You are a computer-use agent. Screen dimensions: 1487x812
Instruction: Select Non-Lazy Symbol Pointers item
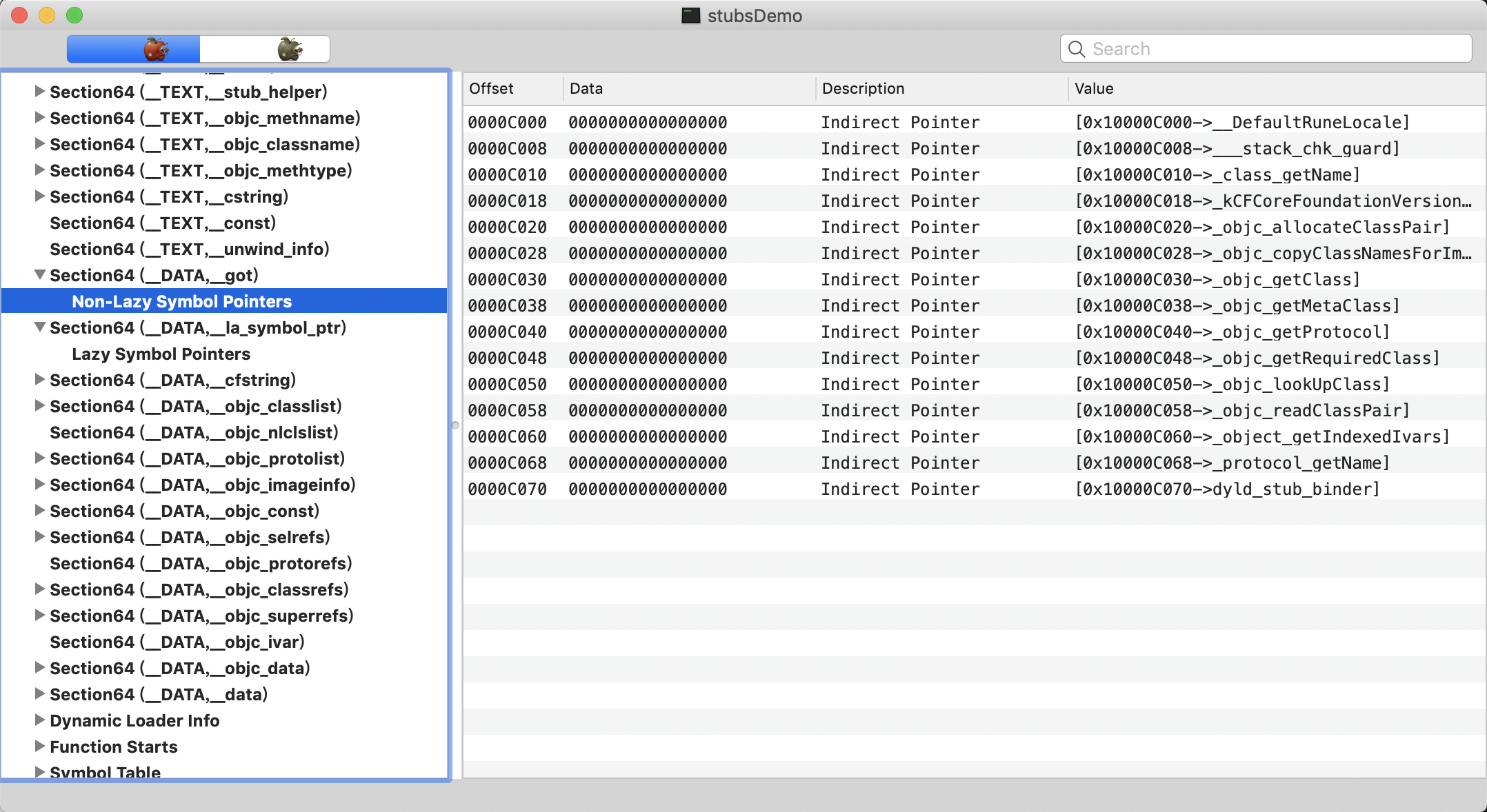click(x=181, y=301)
